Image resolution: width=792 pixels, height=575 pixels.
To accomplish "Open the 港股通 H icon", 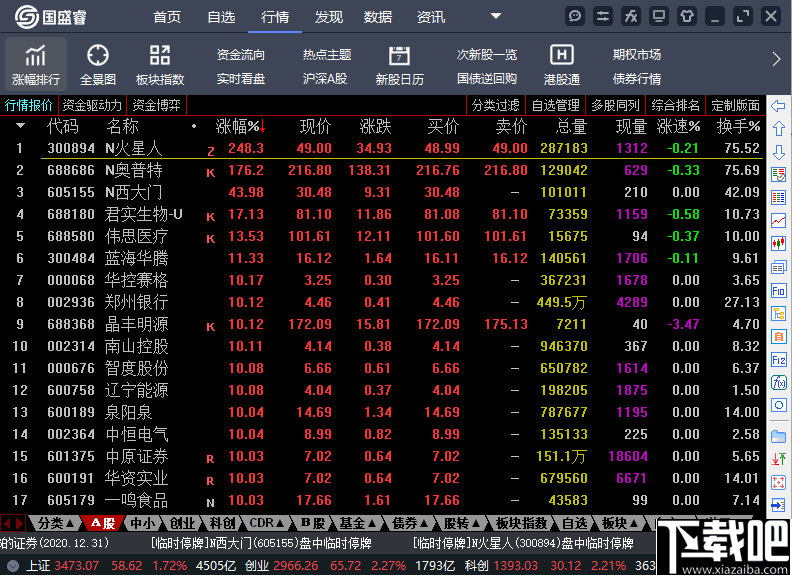I will click(x=561, y=65).
